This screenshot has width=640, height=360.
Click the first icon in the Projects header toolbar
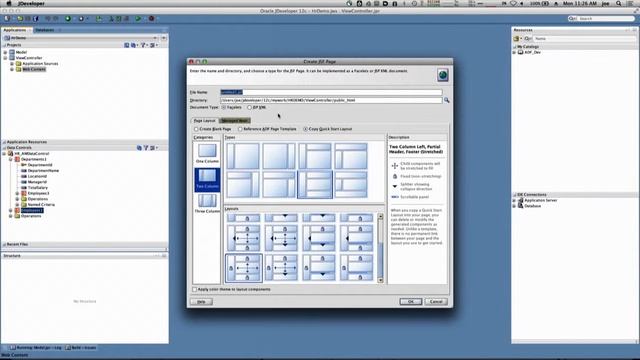pyautogui.click(x=127, y=45)
